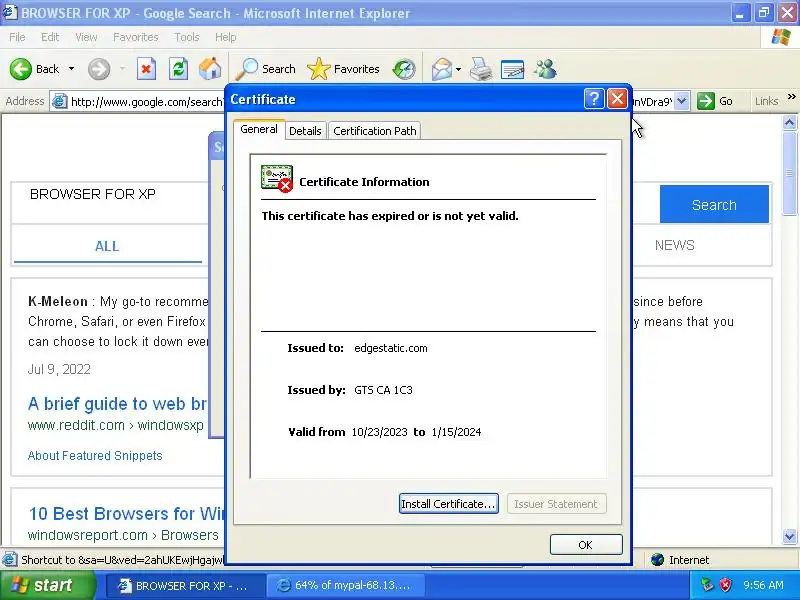Screen dimensions: 800x600
Task: Click the Mail envelope icon
Action: tap(441, 69)
